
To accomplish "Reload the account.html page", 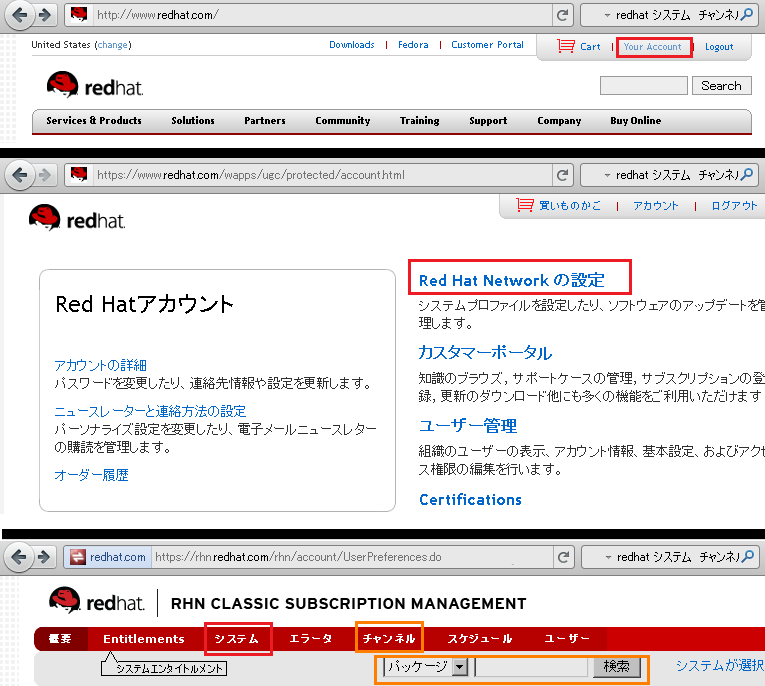I will pos(563,175).
